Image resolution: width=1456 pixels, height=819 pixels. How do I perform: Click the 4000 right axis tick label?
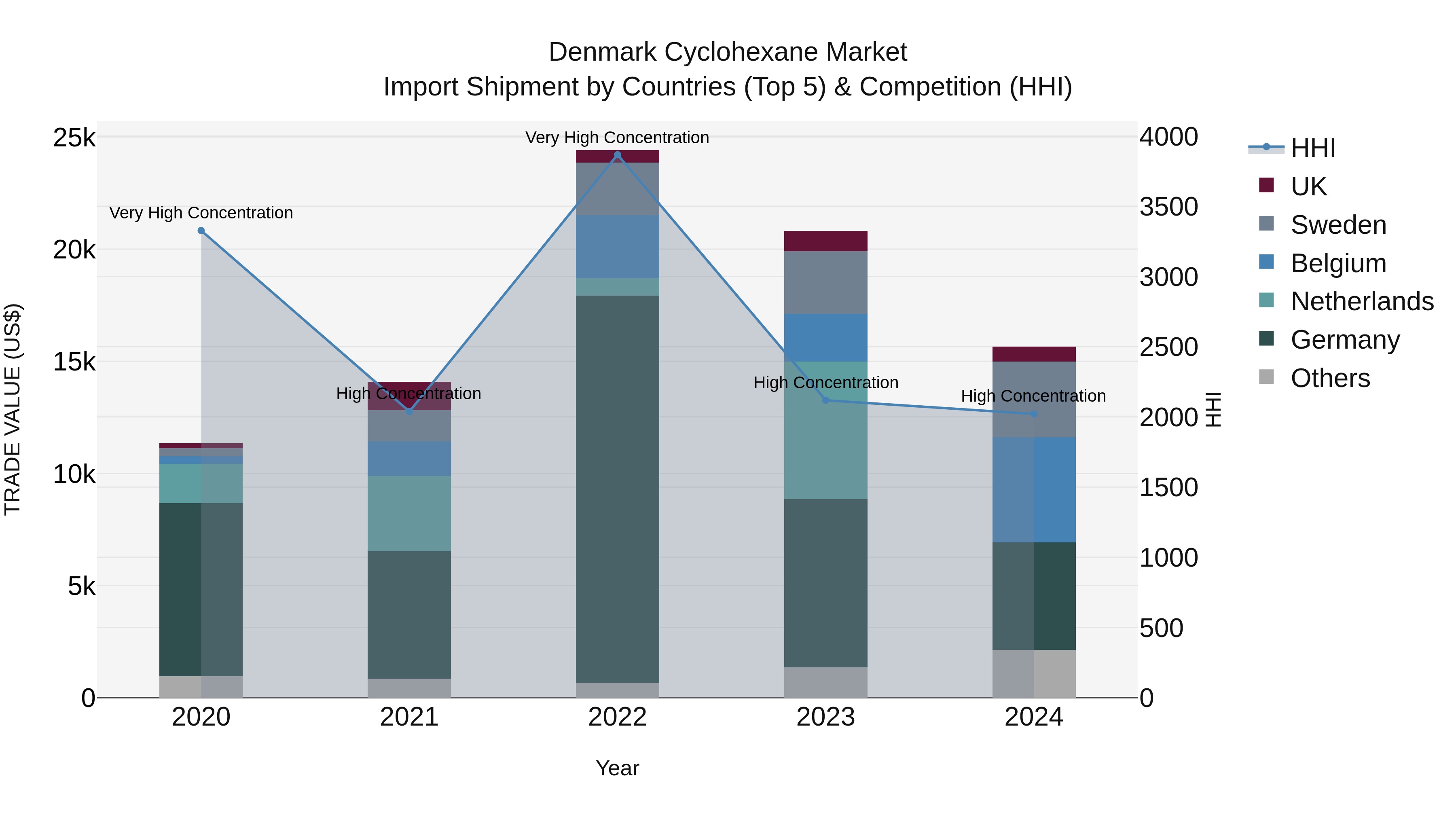tap(1169, 137)
